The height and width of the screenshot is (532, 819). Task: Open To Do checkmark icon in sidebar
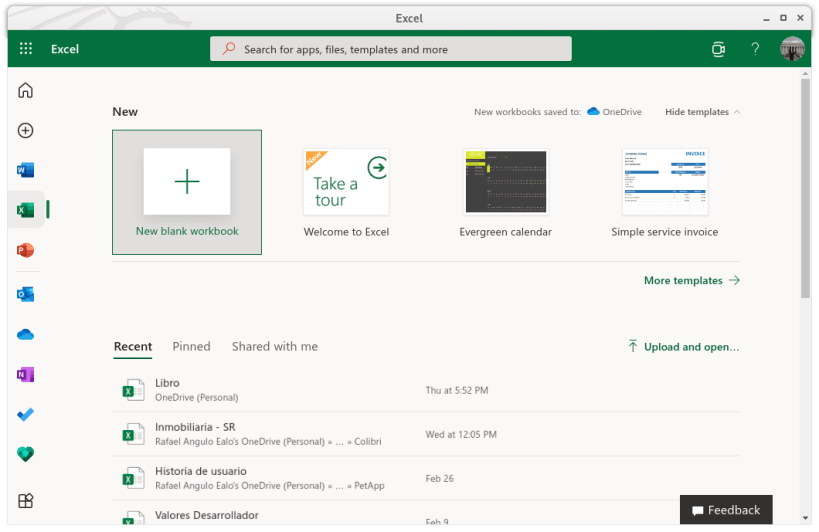point(26,415)
